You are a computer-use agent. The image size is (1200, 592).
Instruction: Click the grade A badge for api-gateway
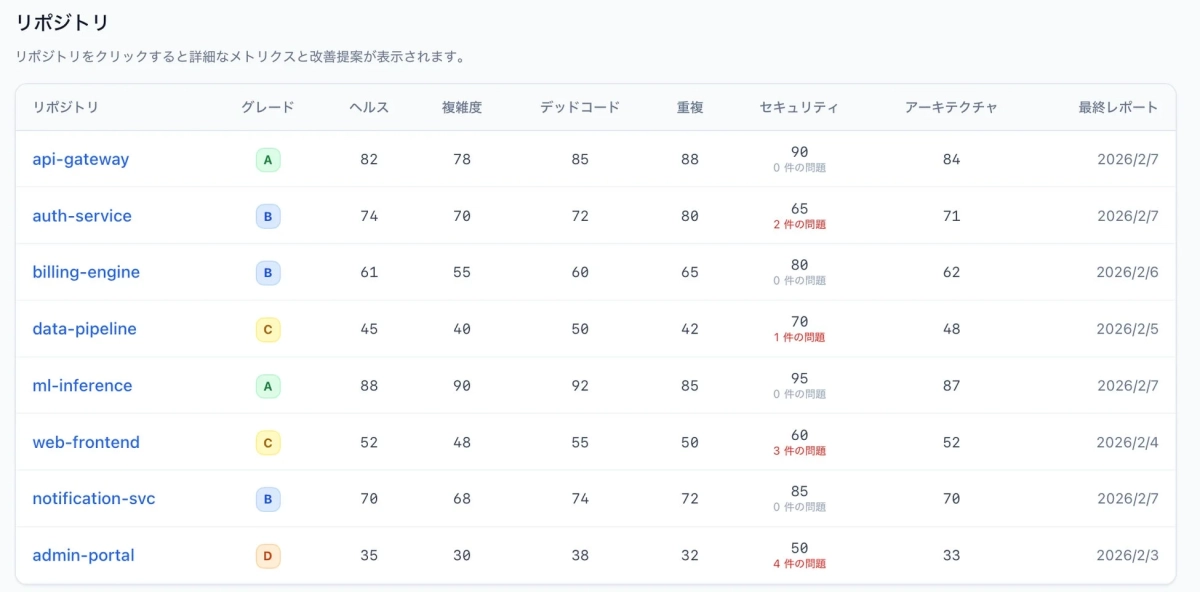pyautogui.click(x=267, y=159)
